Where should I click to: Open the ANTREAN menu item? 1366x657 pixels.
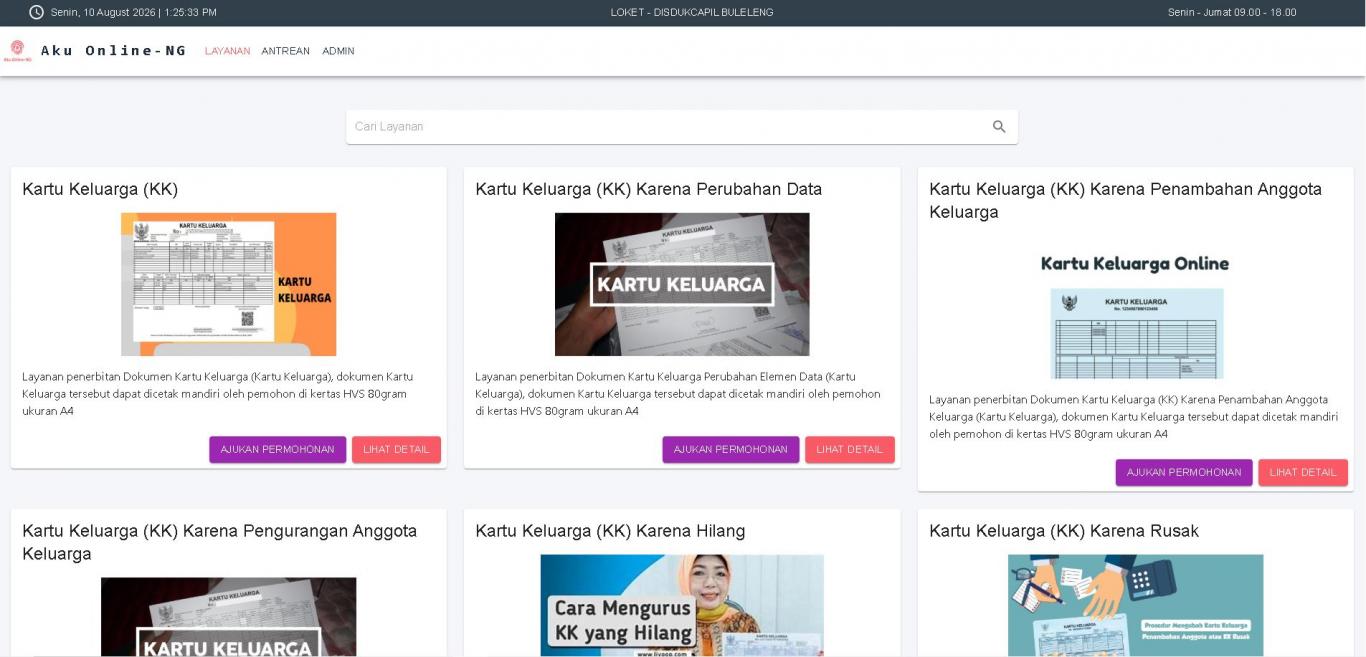click(x=286, y=51)
